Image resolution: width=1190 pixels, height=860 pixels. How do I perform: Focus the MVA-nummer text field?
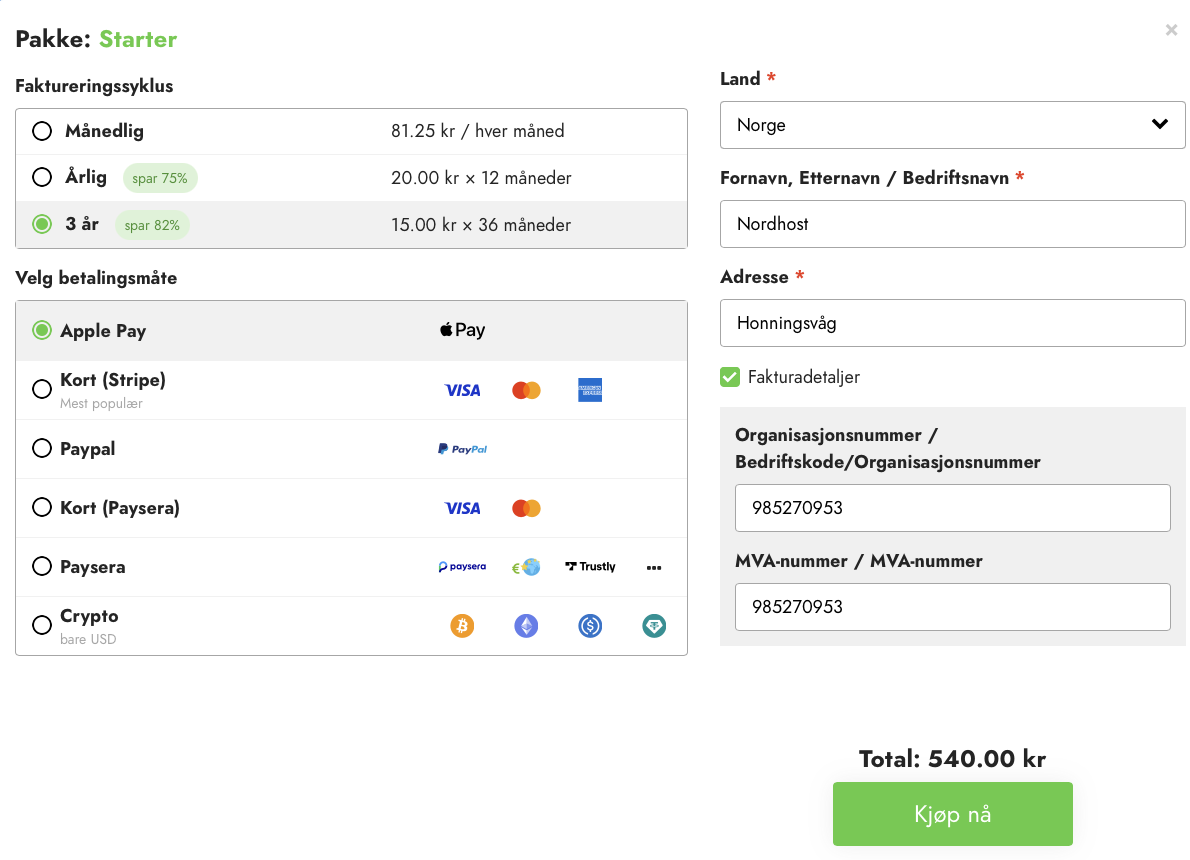click(x=952, y=607)
